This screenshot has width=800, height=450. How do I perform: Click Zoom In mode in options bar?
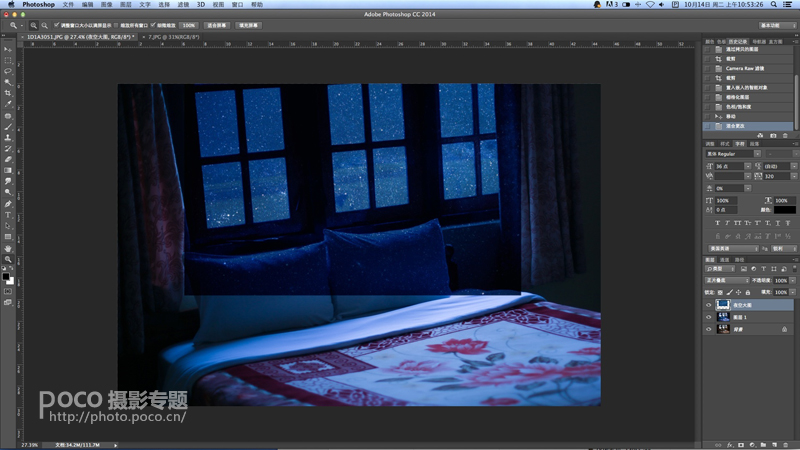33,25
